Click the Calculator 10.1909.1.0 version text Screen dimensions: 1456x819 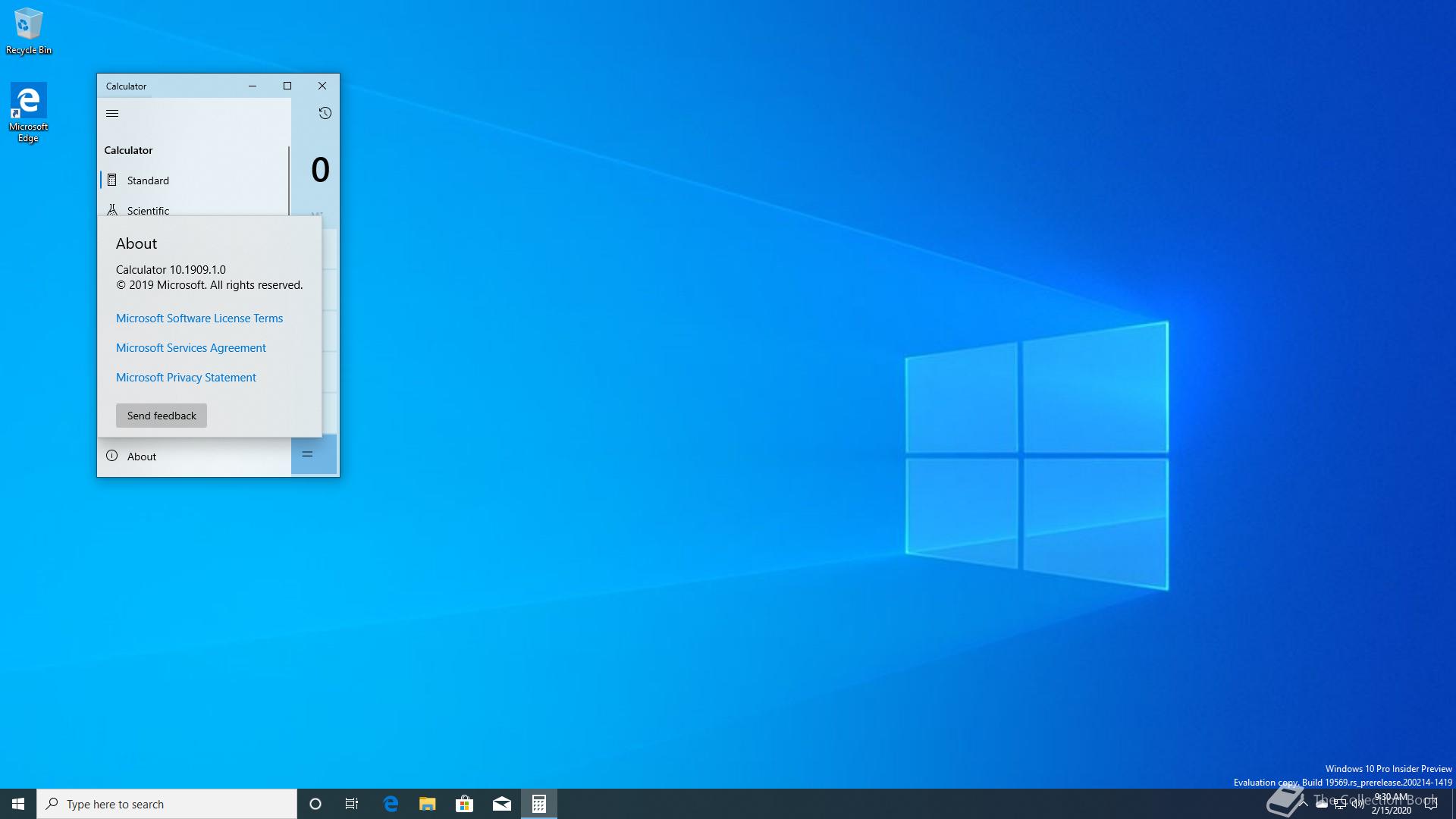point(171,270)
